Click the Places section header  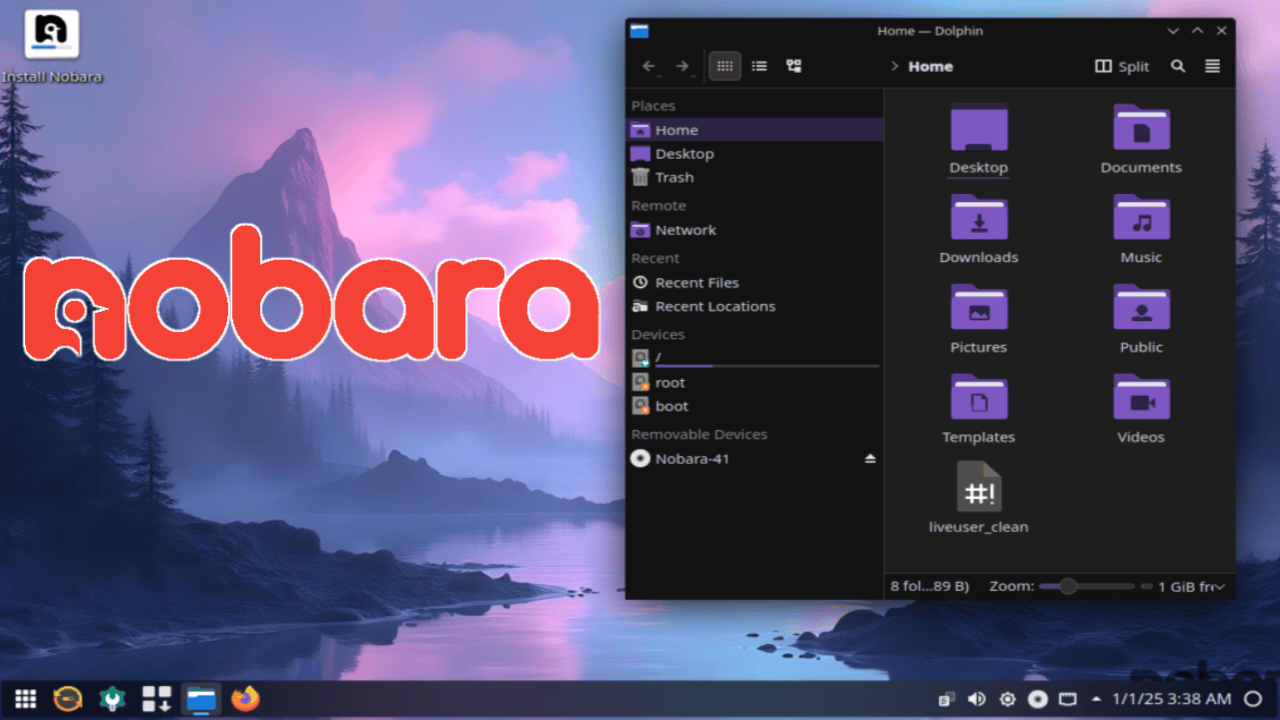pos(653,105)
